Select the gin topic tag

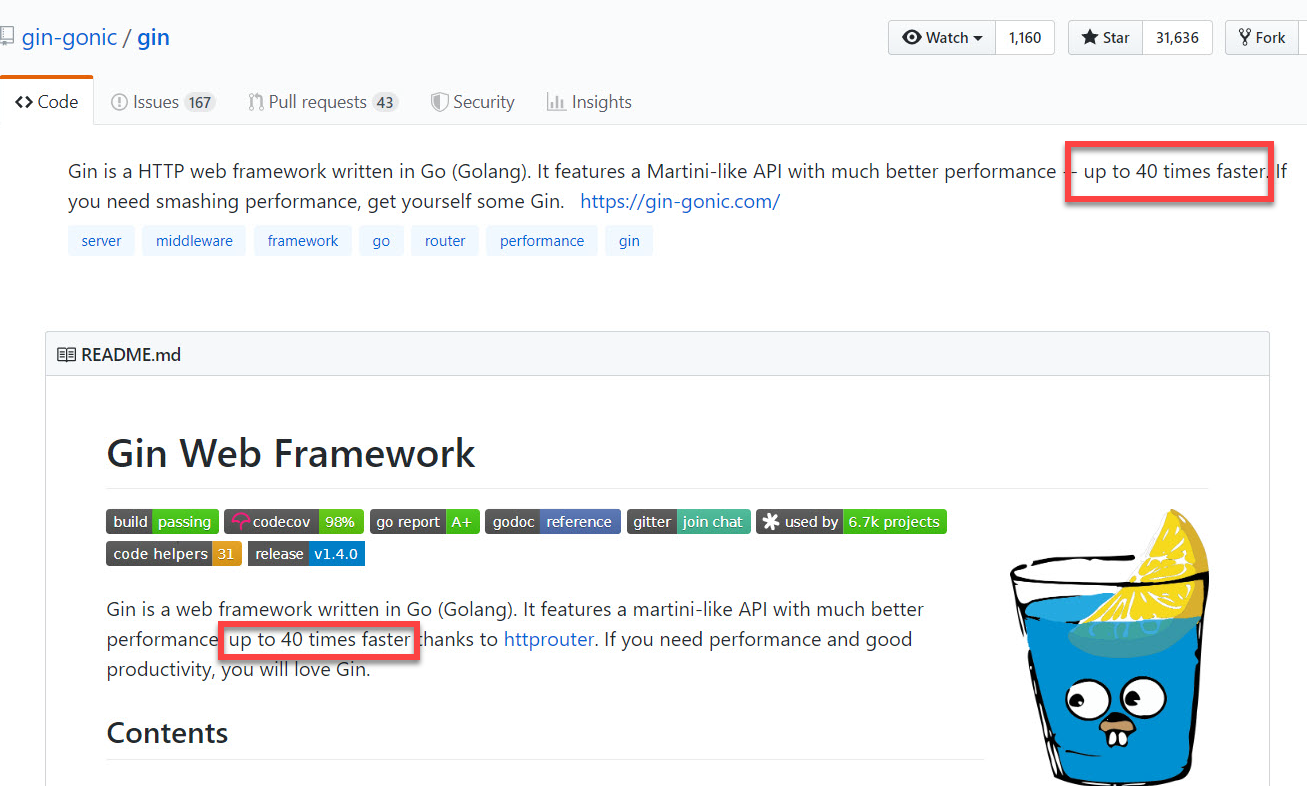[629, 241]
